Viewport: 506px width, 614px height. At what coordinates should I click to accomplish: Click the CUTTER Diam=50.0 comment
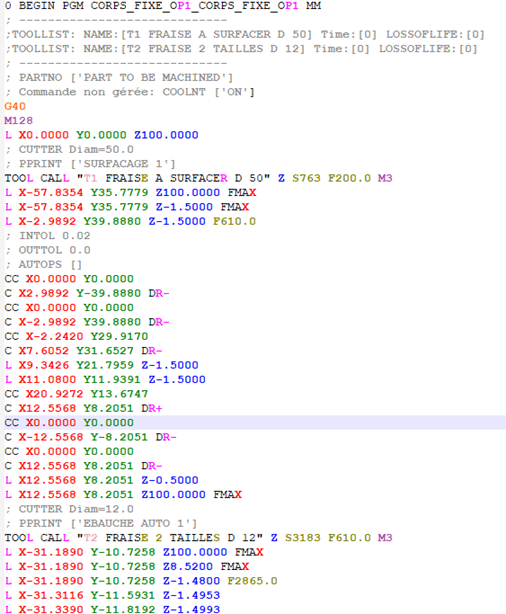coord(69,150)
